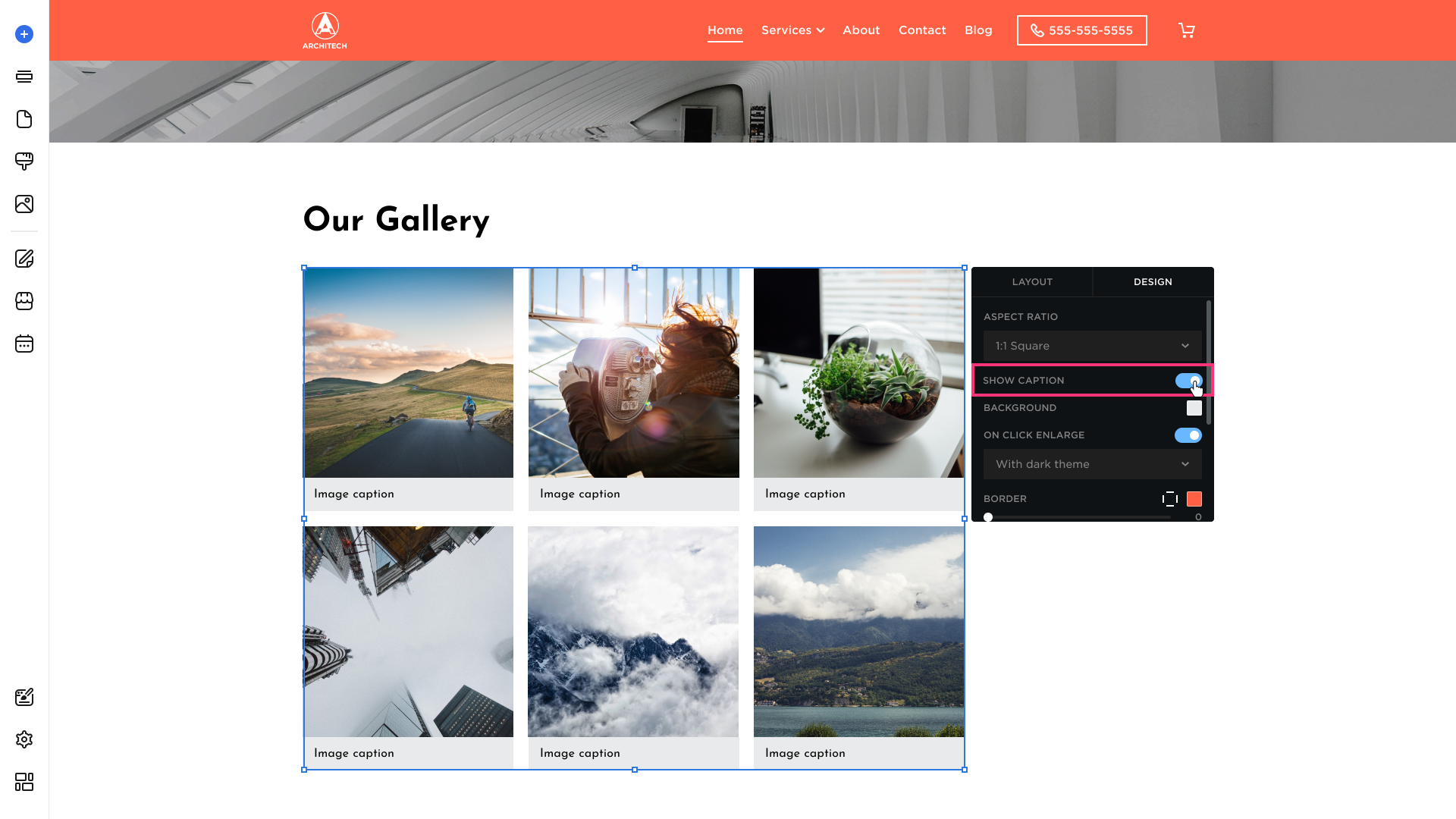Select the border style dashed-square icon
The height and width of the screenshot is (819, 1456).
pos(1170,499)
